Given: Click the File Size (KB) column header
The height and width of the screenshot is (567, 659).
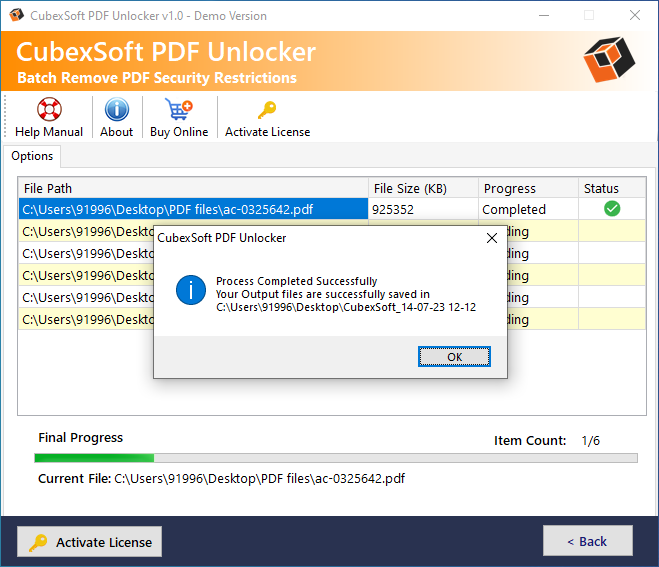Looking at the screenshot, I should click(422, 188).
